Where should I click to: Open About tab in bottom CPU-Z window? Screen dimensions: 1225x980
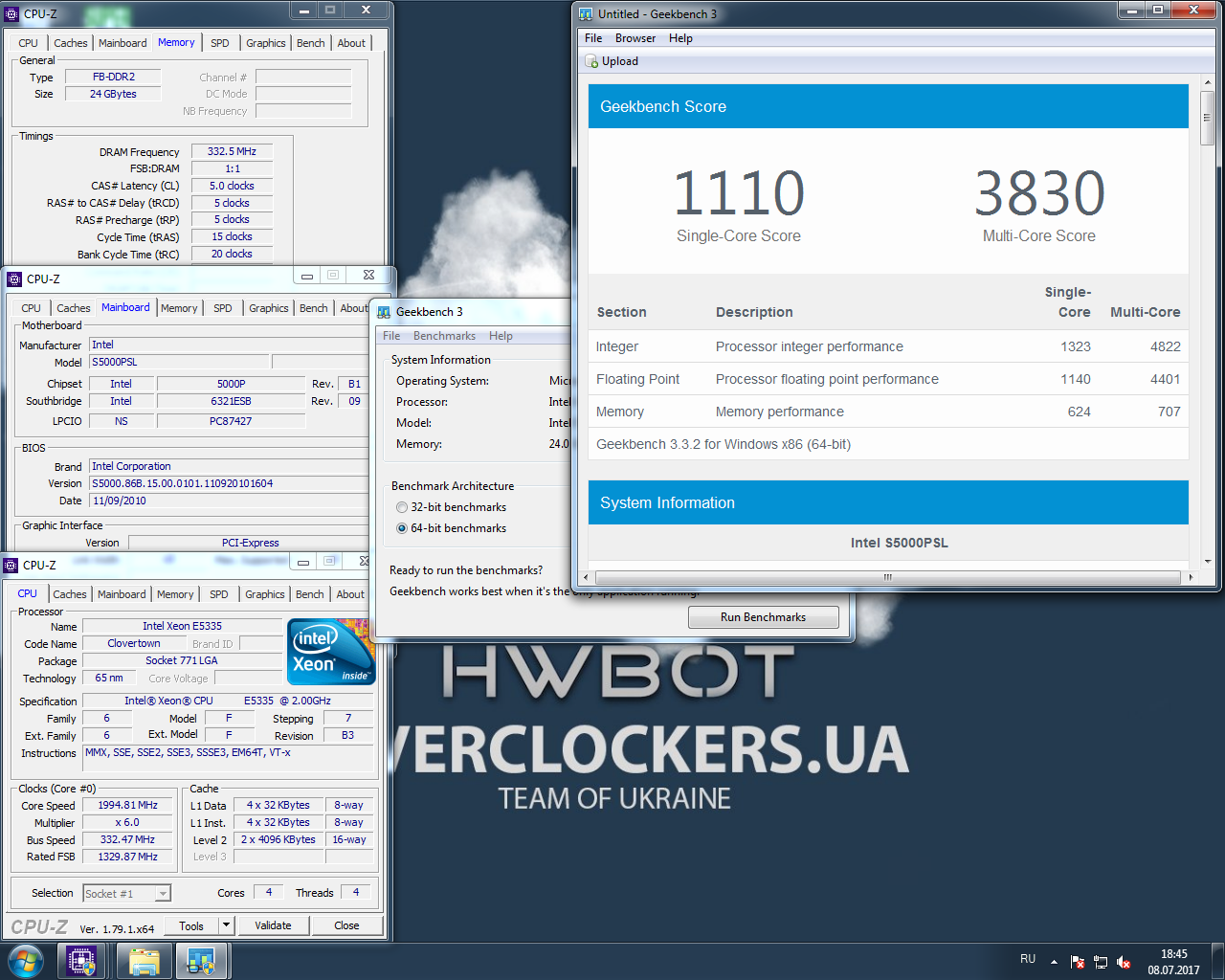[x=350, y=594]
